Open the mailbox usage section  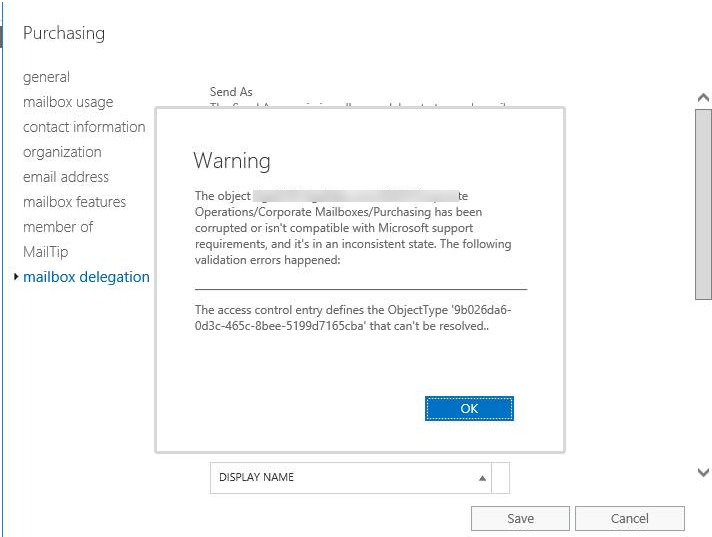pos(68,102)
